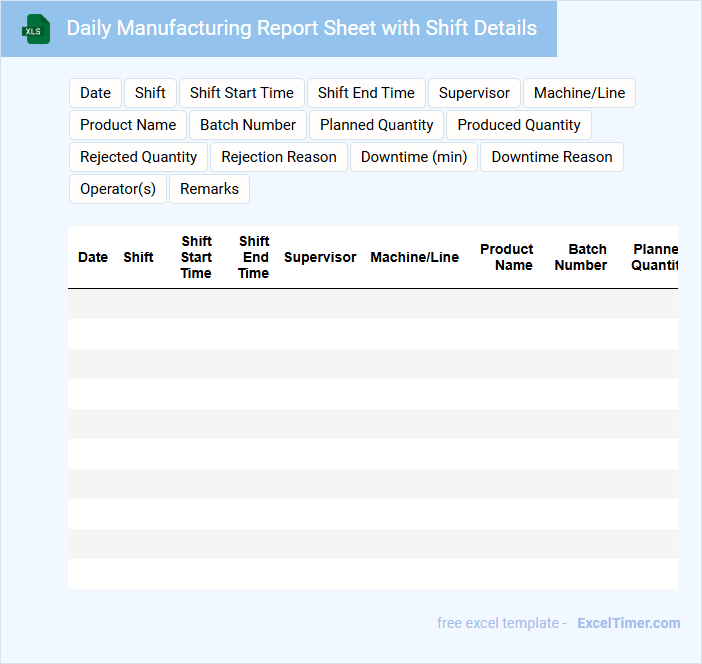Open the ExcelTimer.com link
Image resolution: width=702 pixels, height=664 pixels.
pyautogui.click(x=628, y=623)
